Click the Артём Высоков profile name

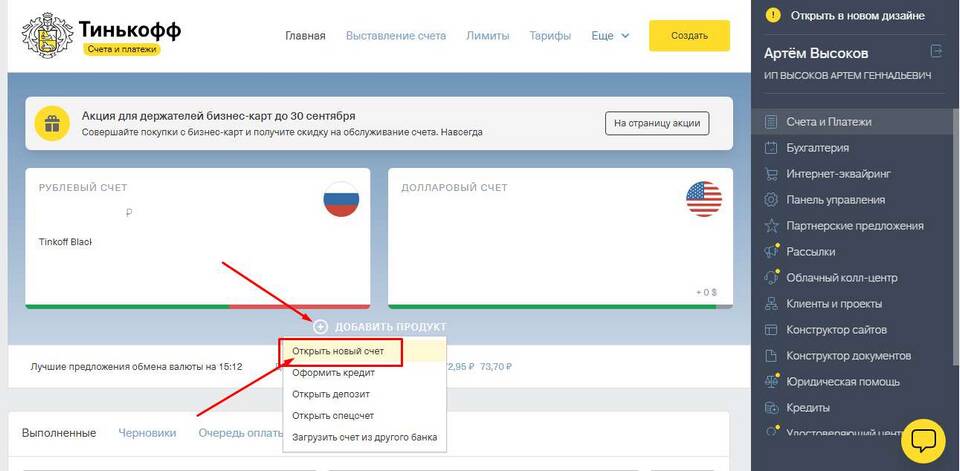click(816, 53)
